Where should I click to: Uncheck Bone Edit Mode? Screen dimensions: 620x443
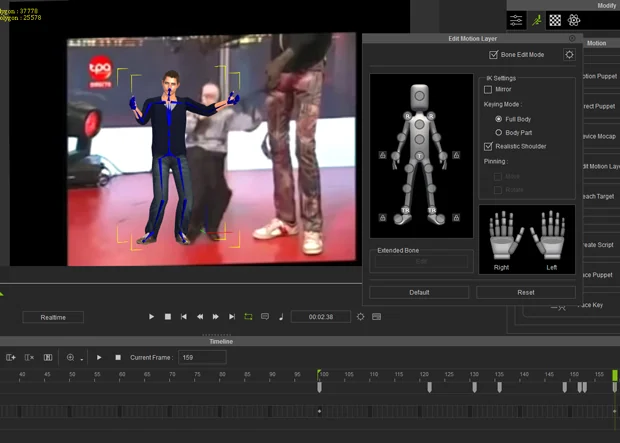click(493, 55)
